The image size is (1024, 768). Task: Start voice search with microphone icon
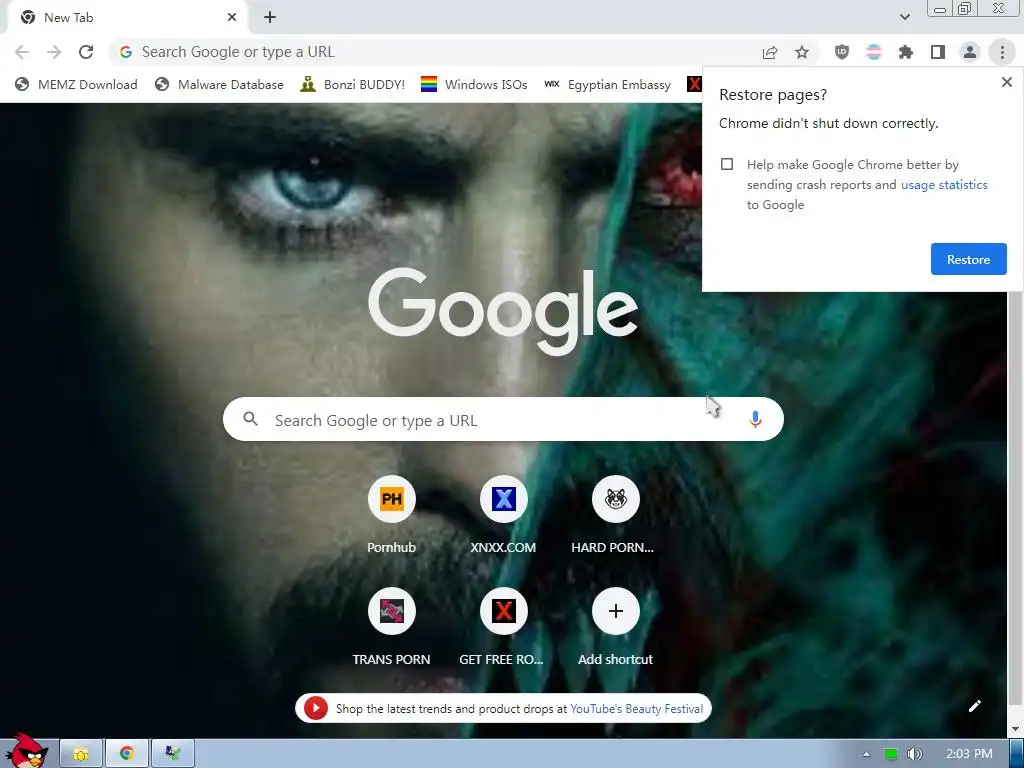coord(755,419)
